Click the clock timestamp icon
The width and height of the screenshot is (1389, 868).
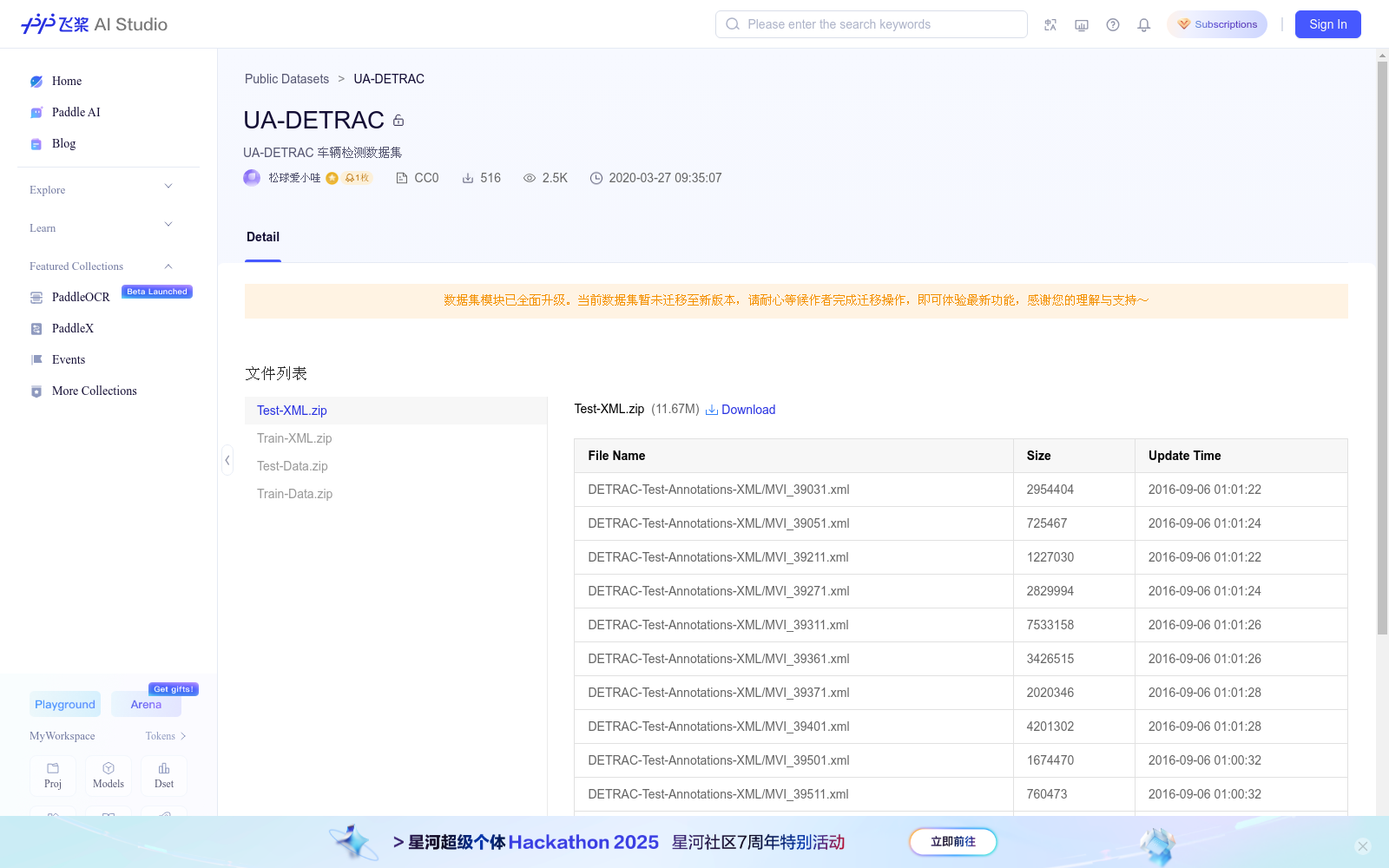[596, 178]
